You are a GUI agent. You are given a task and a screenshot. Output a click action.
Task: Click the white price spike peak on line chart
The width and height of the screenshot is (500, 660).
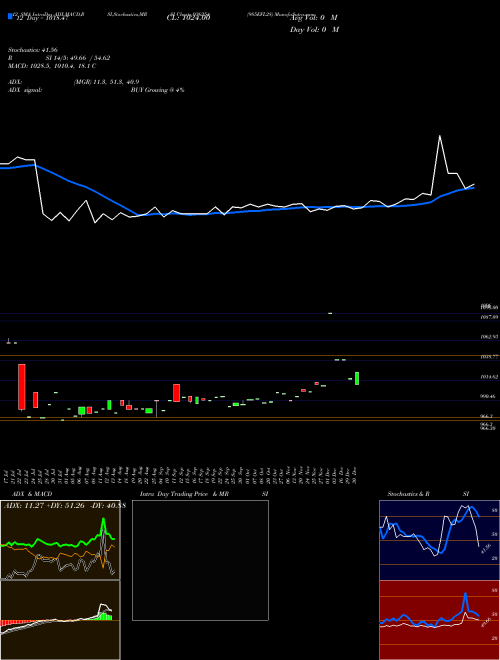point(440,136)
